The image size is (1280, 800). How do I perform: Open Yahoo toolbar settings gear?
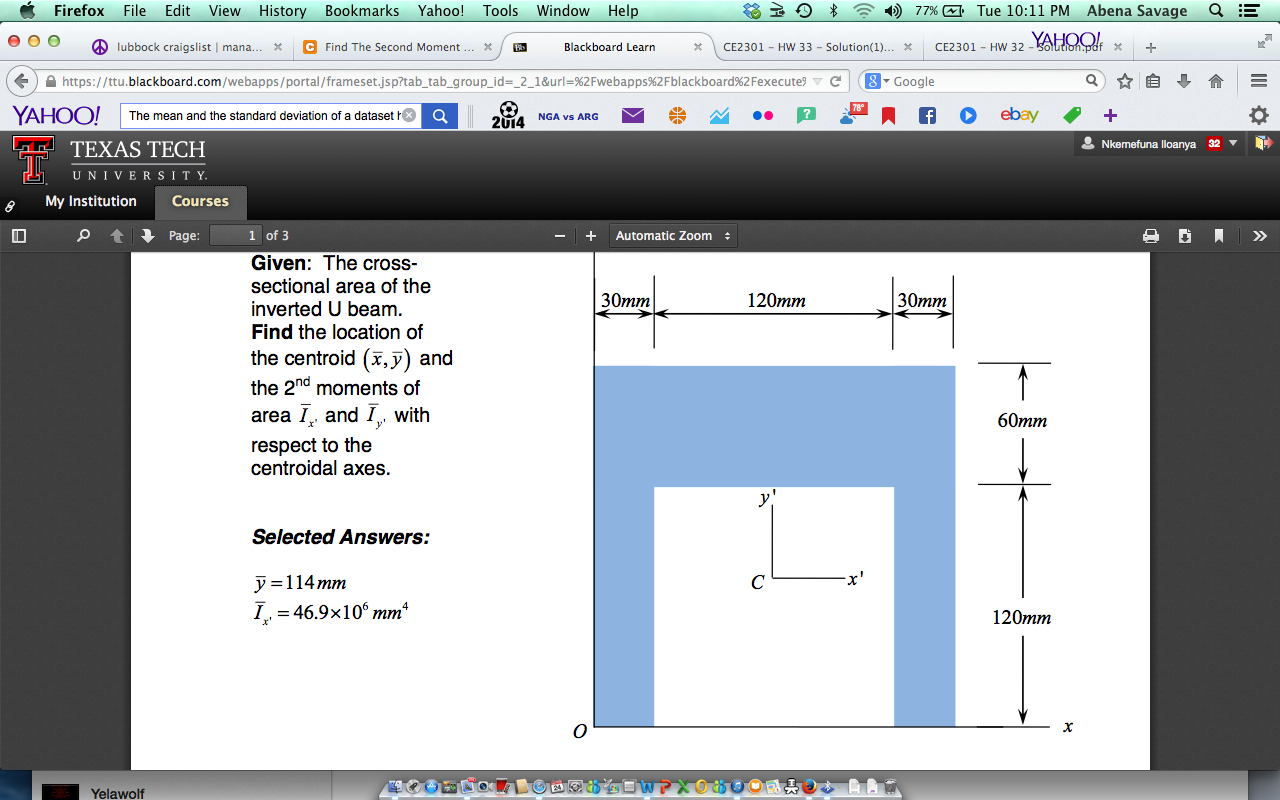[1259, 116]
